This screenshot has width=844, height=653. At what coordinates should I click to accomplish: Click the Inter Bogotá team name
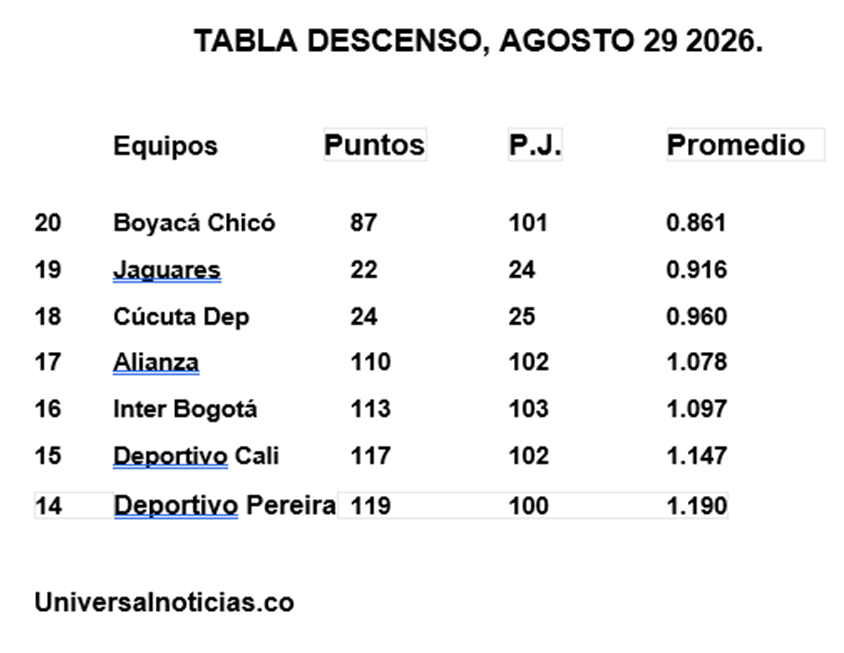(185, 409)
